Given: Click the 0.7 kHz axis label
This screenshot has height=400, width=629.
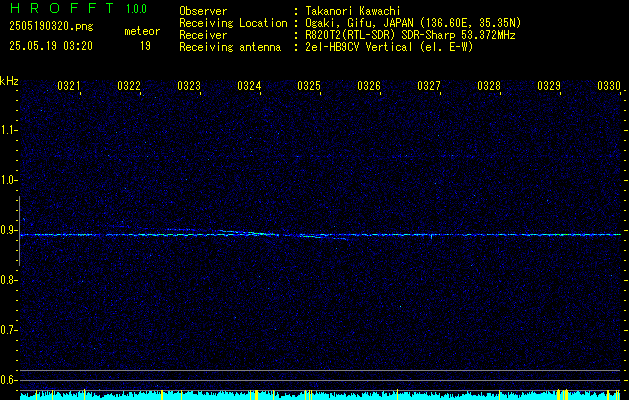Looking at the screenshot, I should coord(8,330).
